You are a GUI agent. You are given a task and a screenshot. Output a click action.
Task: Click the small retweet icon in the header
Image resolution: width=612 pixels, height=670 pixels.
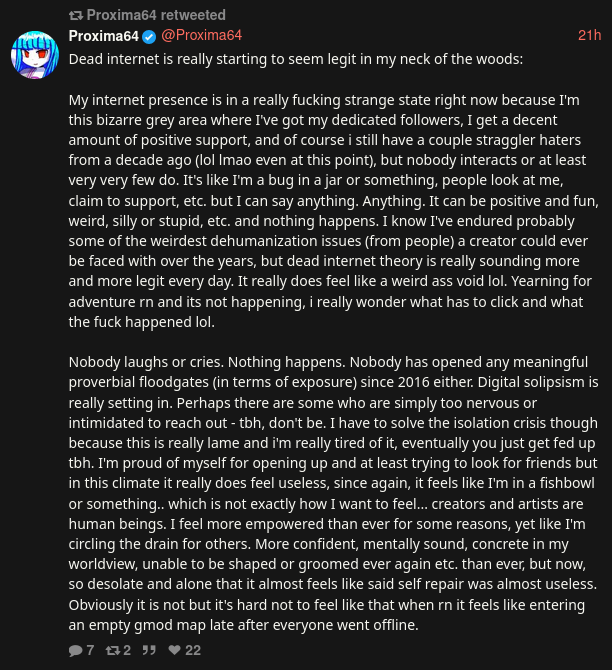coord(76,15)
